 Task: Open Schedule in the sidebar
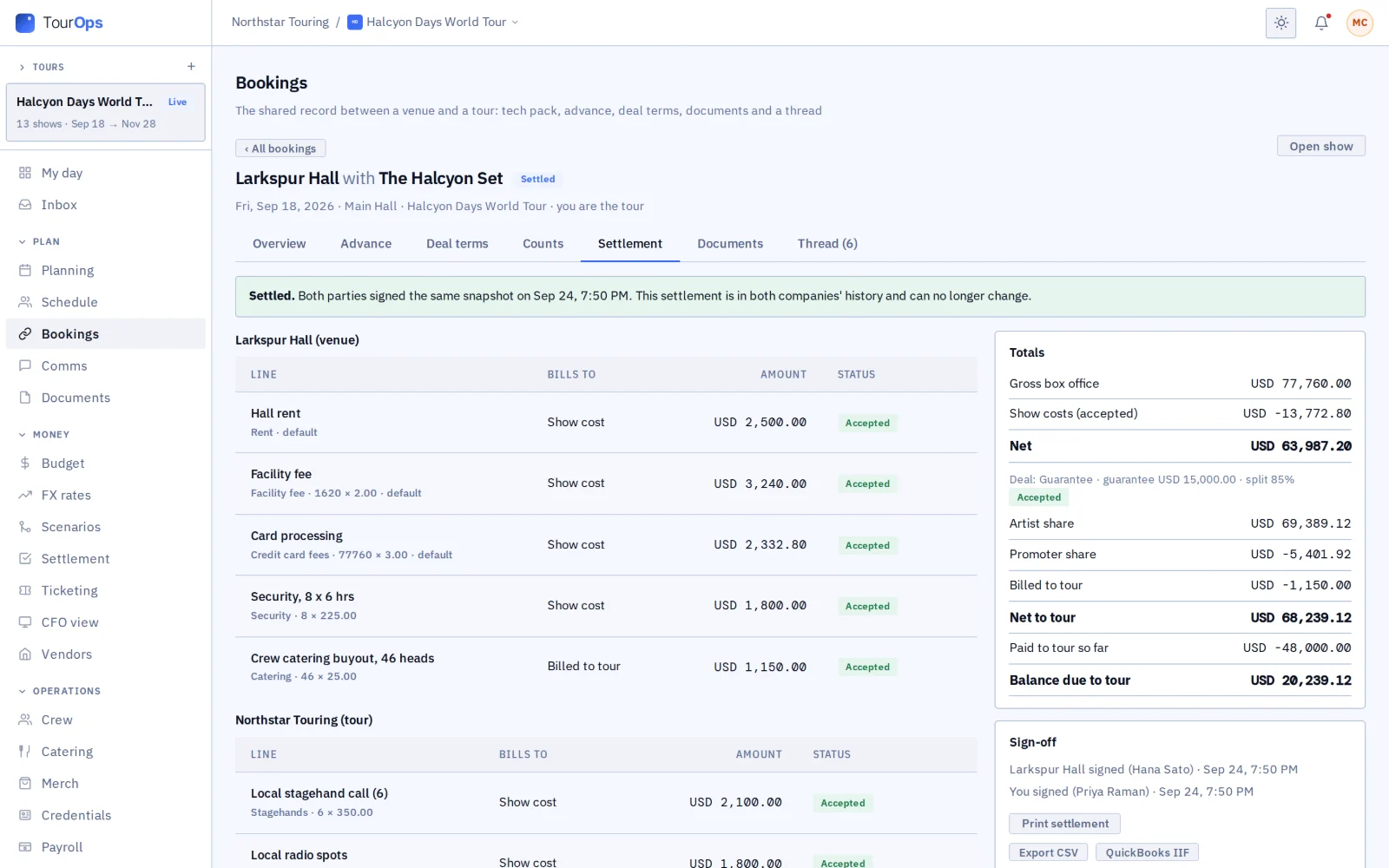pyautogui.click(x=106, y=302)
